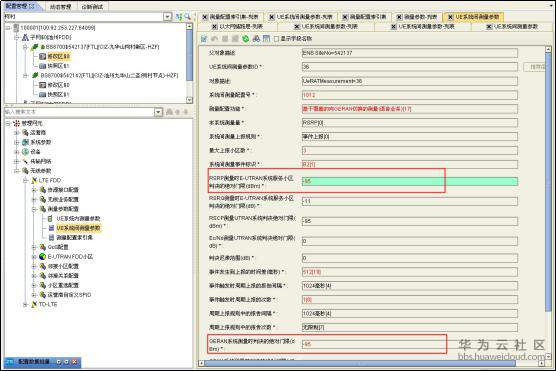Switch to the 配置管理 tab
This screenshot has width=556, height=371.
point(21,6)
